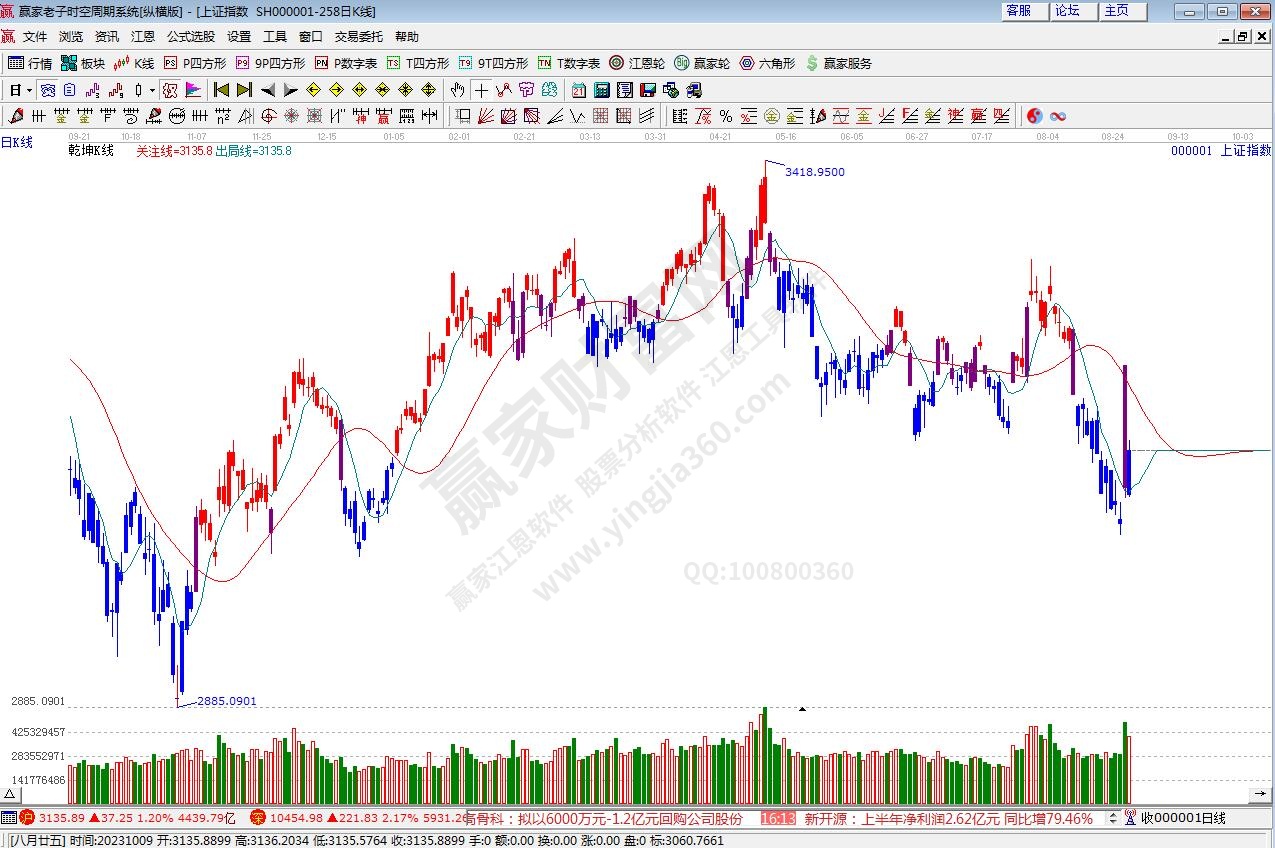Toggle the K线 candlestick chart view
The image size is (1275, 848).
click(134, 63)
